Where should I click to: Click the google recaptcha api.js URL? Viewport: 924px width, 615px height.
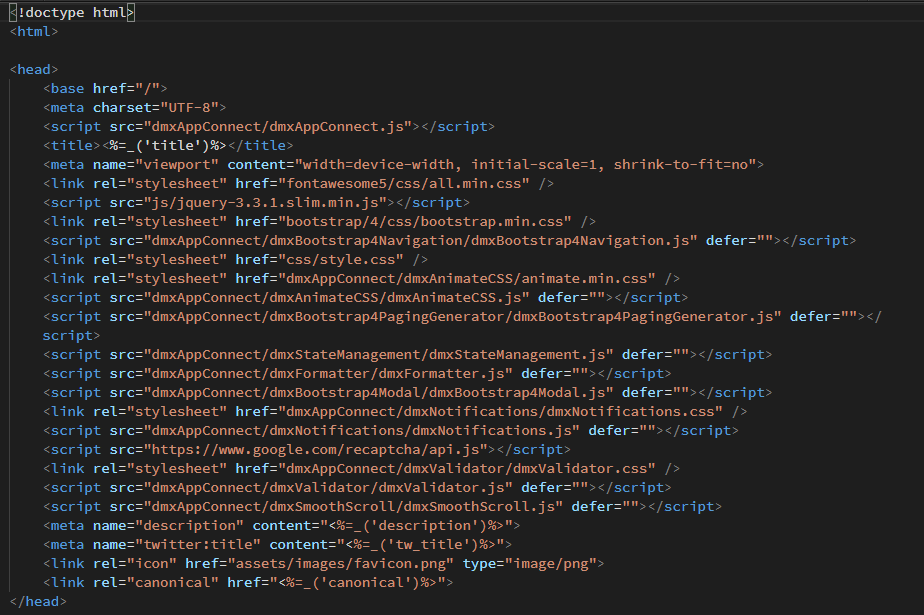(319, 449)
